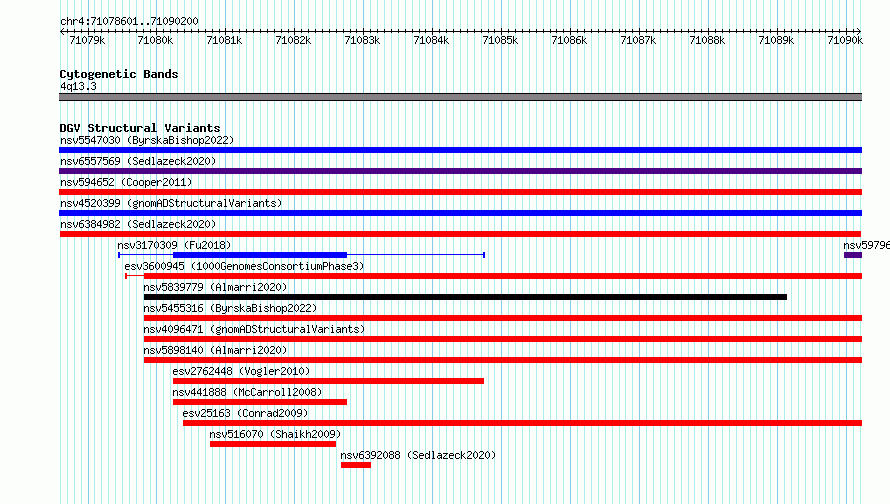The width and height of the screenshot is (890, 504).
Task: Click nsv4096471 (gnomADStructuralVariants) label
Action: point(254,329)
